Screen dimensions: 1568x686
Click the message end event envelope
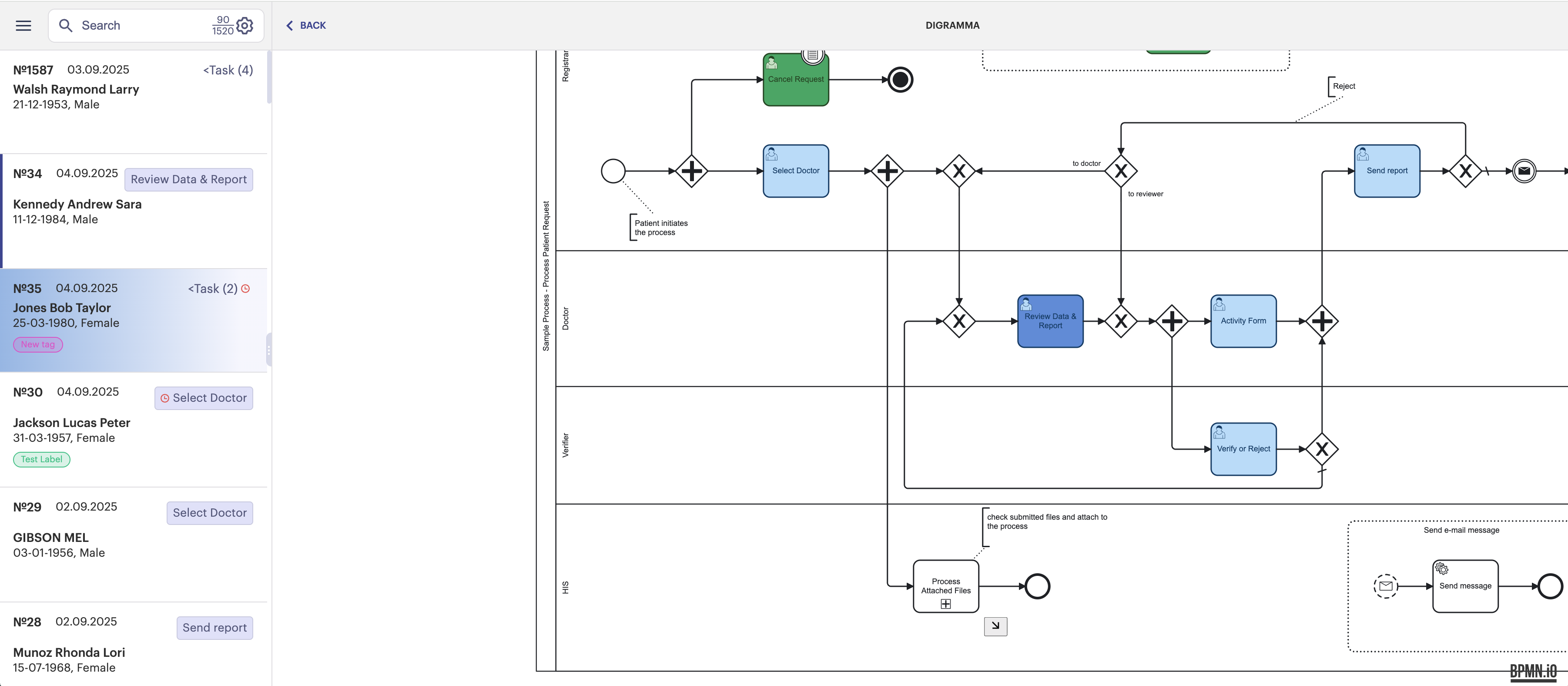1524,171
